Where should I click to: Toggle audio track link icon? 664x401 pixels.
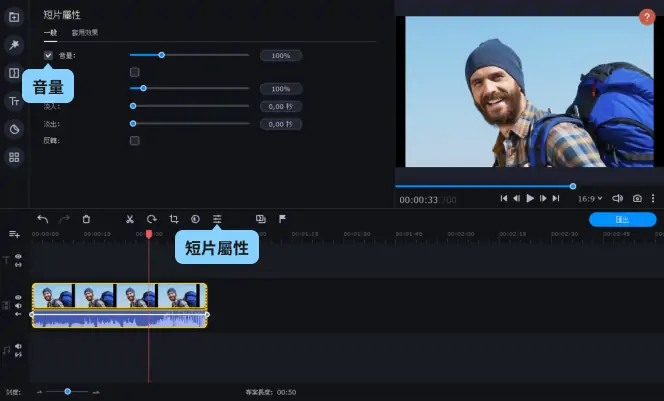pos(18,354)
